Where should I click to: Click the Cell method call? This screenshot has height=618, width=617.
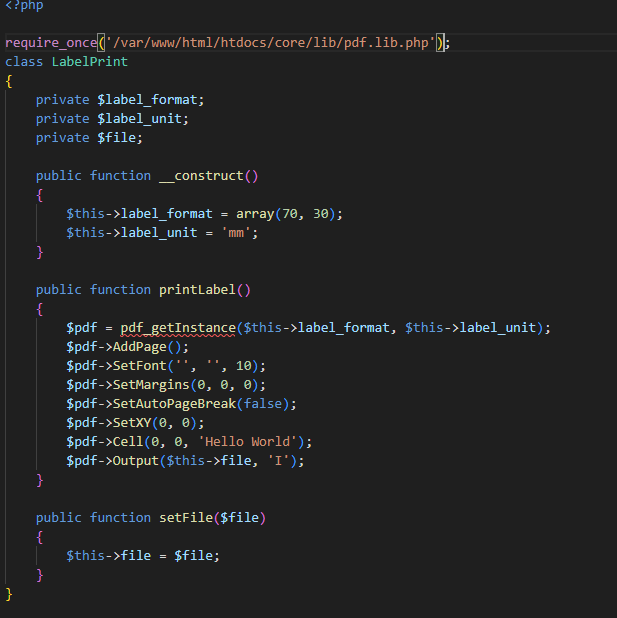(x=128, y=441)
